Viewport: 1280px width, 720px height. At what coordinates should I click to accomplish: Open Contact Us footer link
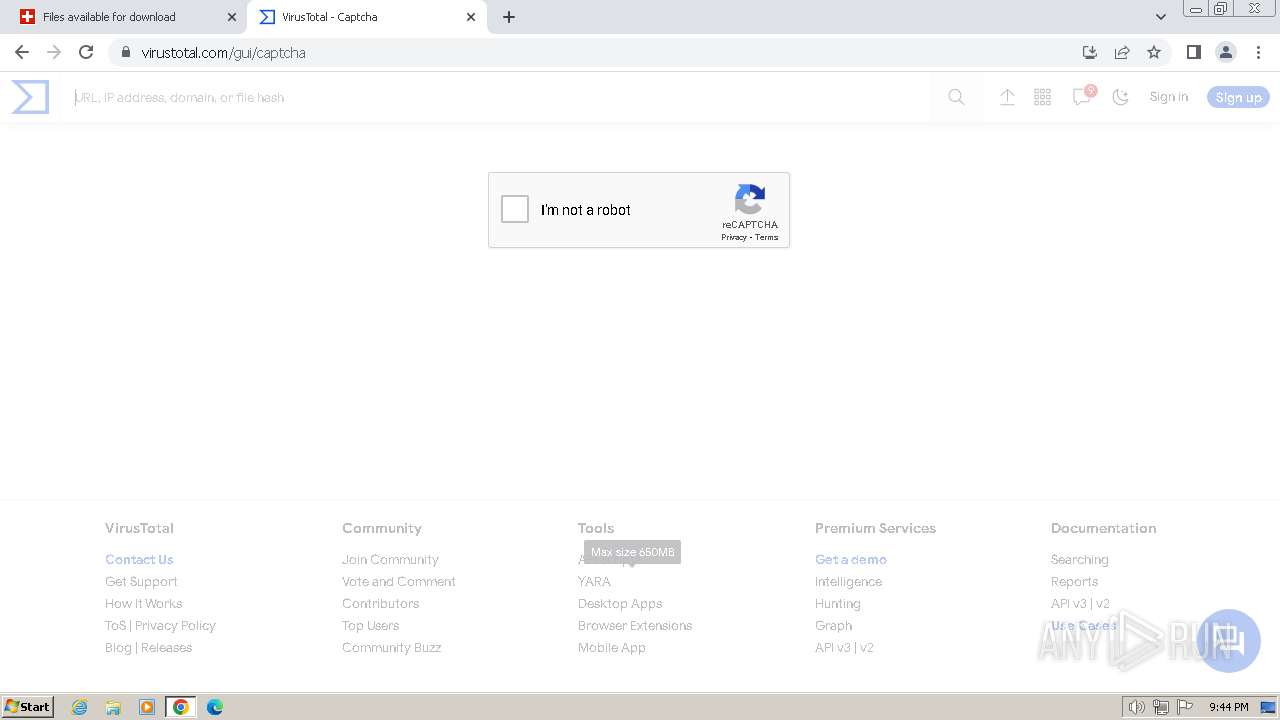click(139, 559)
